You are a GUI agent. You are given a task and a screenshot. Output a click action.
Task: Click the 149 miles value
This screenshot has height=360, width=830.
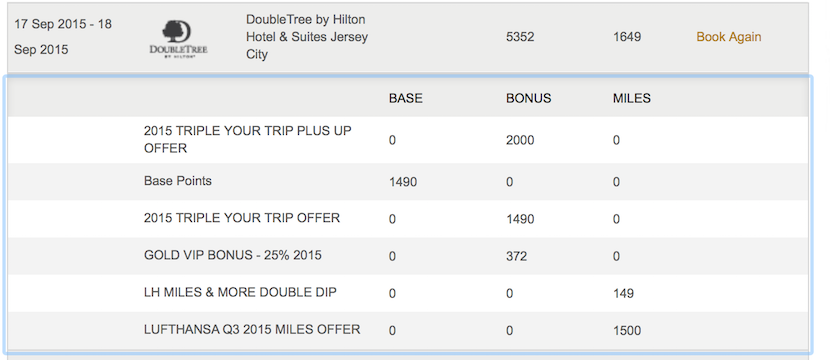click(x=624, y=293)
